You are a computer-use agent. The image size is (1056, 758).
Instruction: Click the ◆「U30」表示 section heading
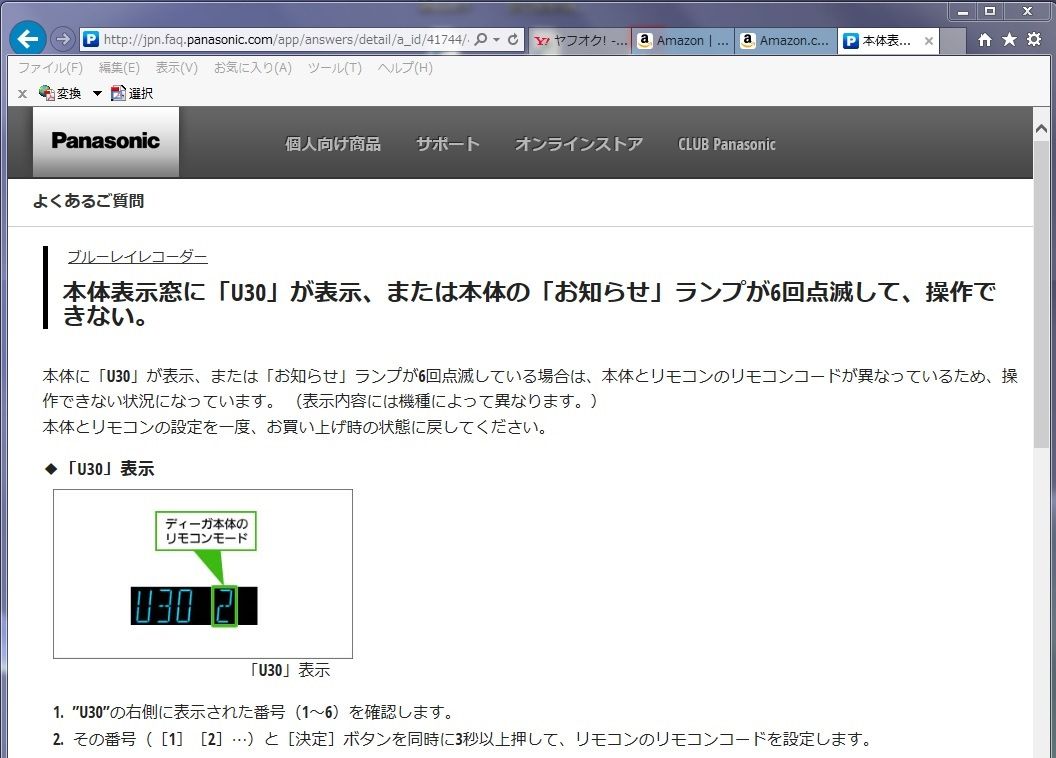(99, 469)
